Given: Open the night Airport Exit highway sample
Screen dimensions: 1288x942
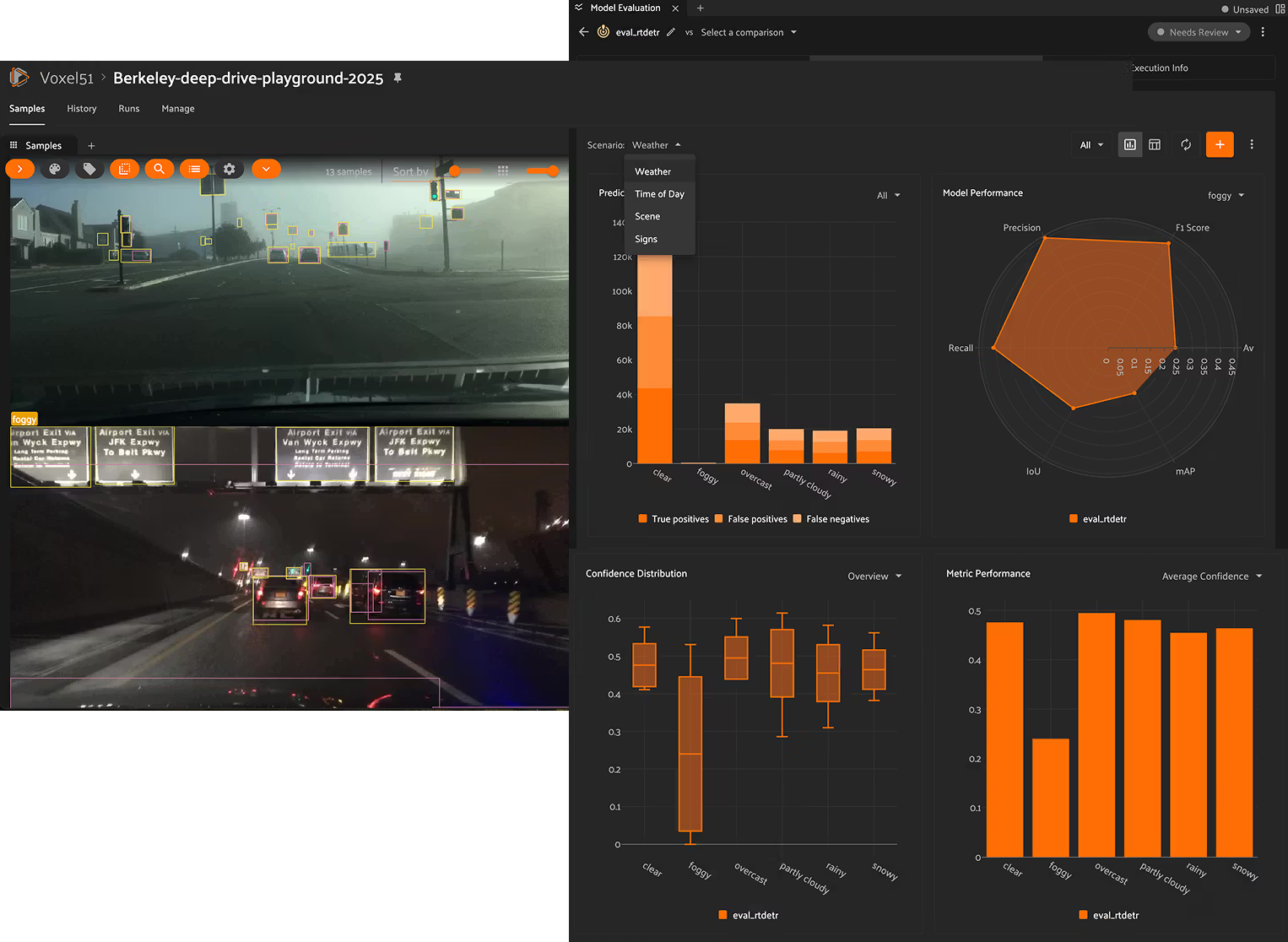Looking at the screenshot, I should (x=289, y=566).
